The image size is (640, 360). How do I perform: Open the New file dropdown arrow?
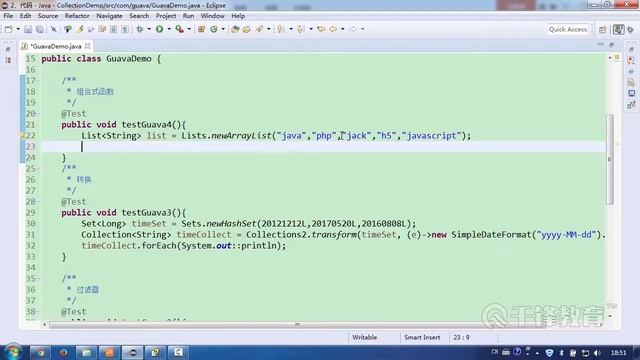click(x=18, y=29)
